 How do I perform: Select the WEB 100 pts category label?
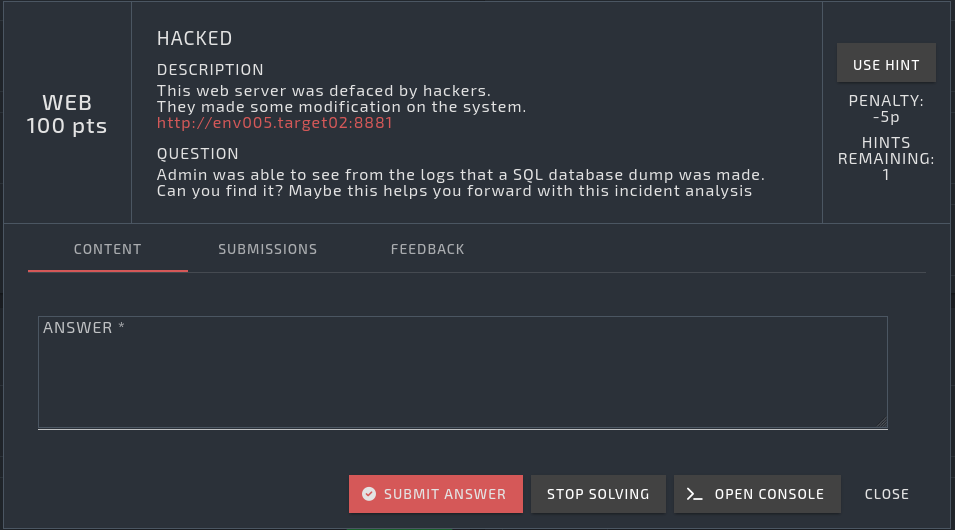pyautogui.click(x=67, y=114)
